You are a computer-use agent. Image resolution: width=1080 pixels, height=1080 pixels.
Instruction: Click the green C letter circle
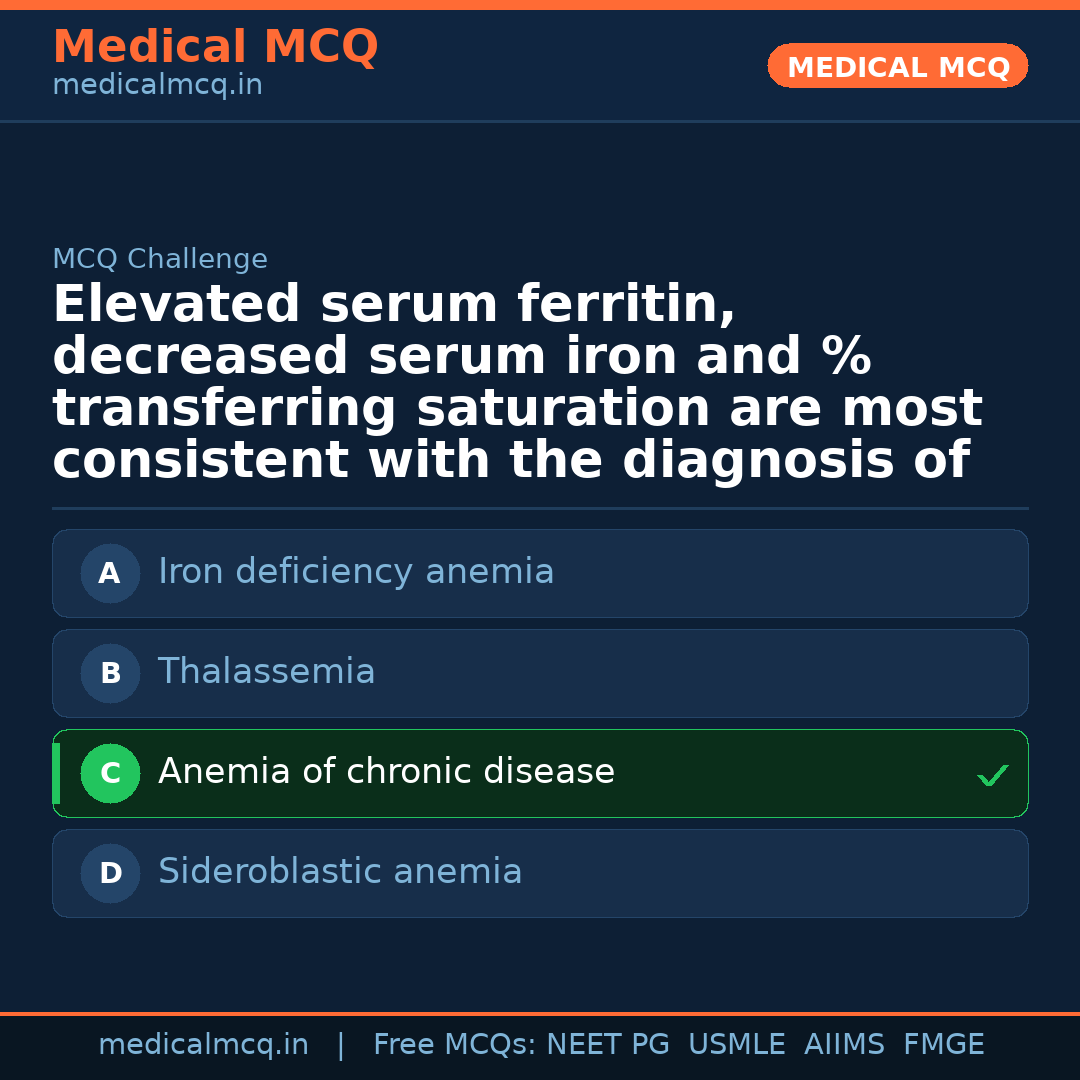tap(110, 774)
